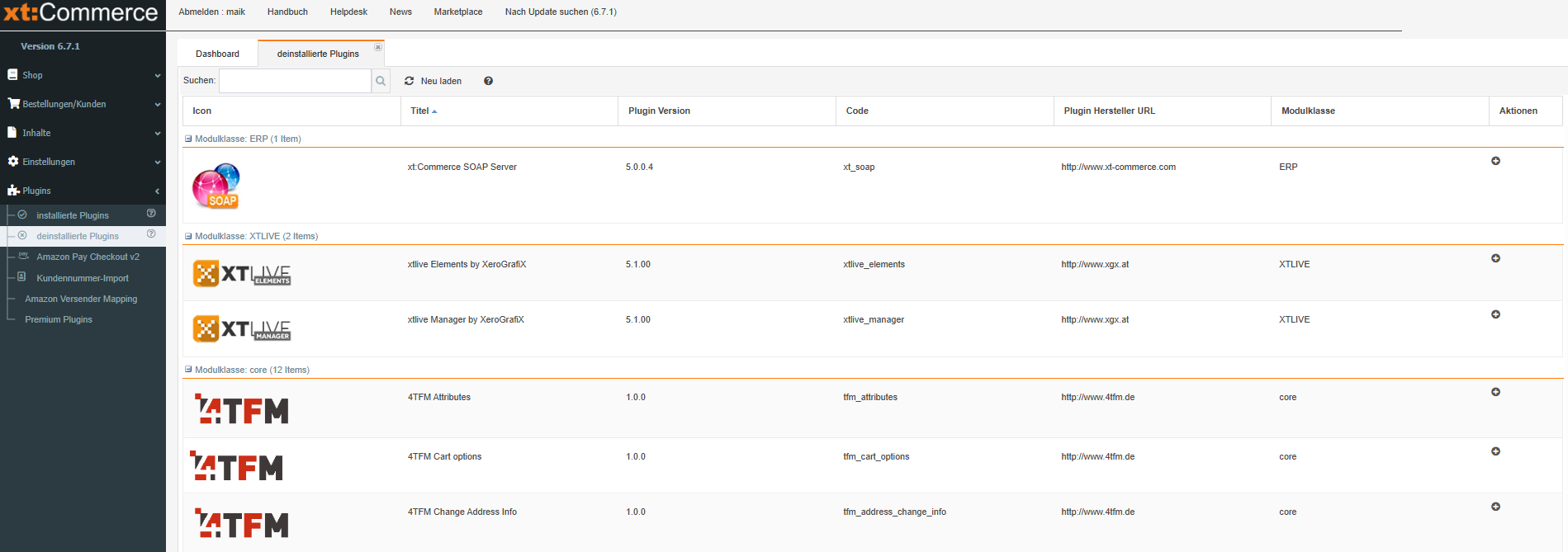Open the Handbuch menu item

pyautogui.click(x=287, y=12)
